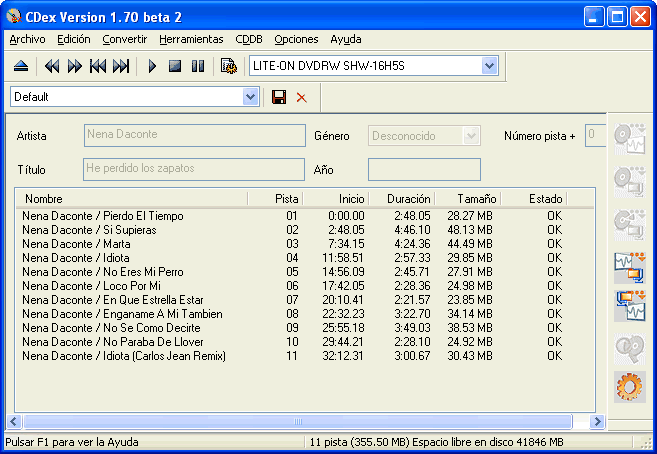657x454 pixels.
Task: Click the eject CD tray icon
Action: [22, 66]
